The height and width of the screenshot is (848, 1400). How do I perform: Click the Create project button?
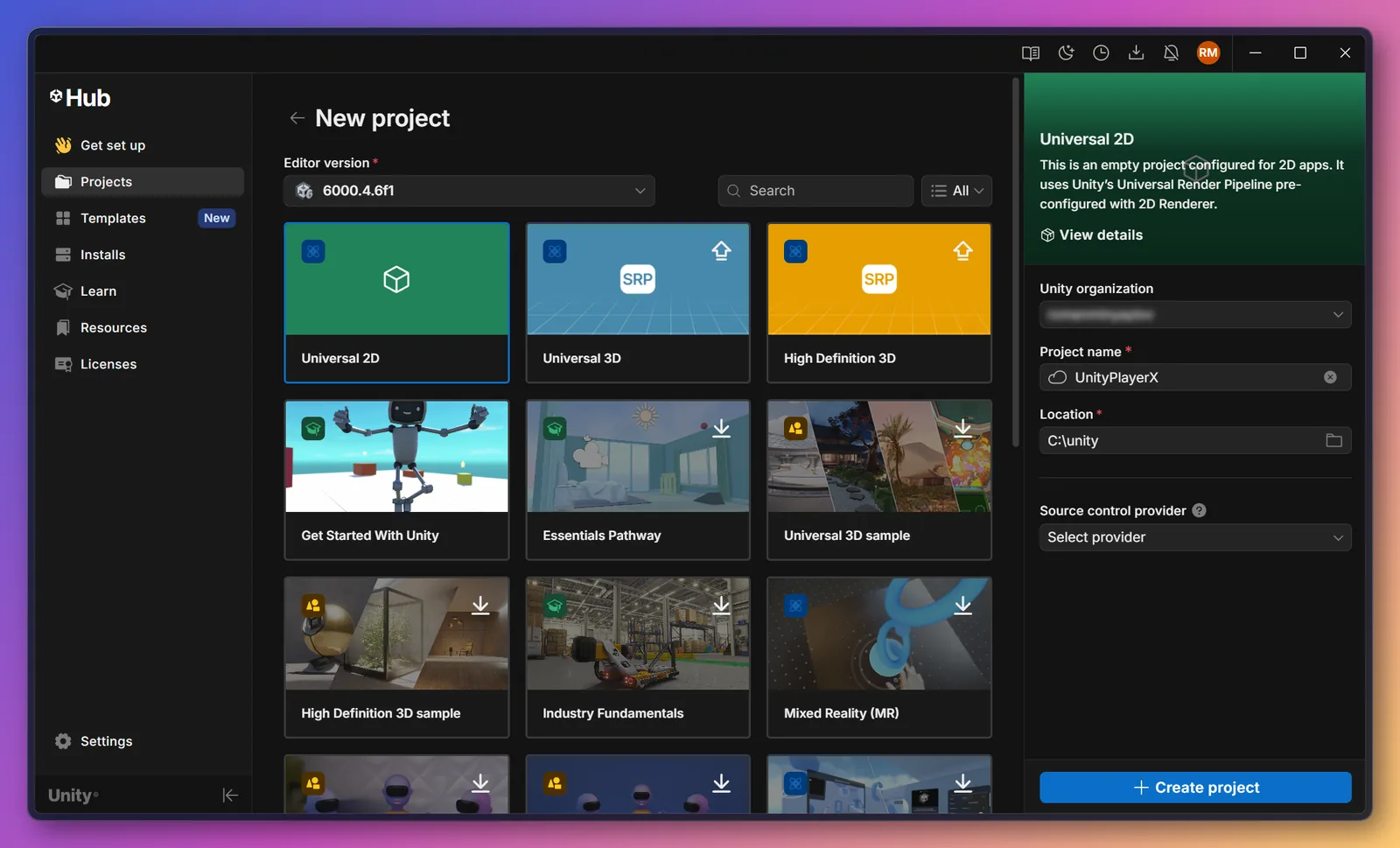[1195, 788]
